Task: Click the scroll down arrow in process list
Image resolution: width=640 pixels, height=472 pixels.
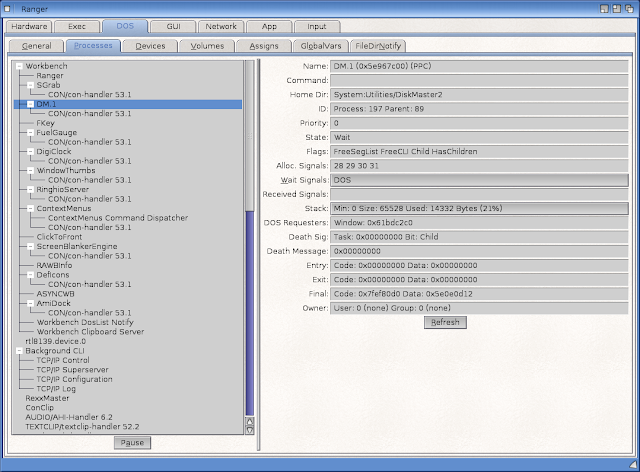Action: click(x=250, y=428)
